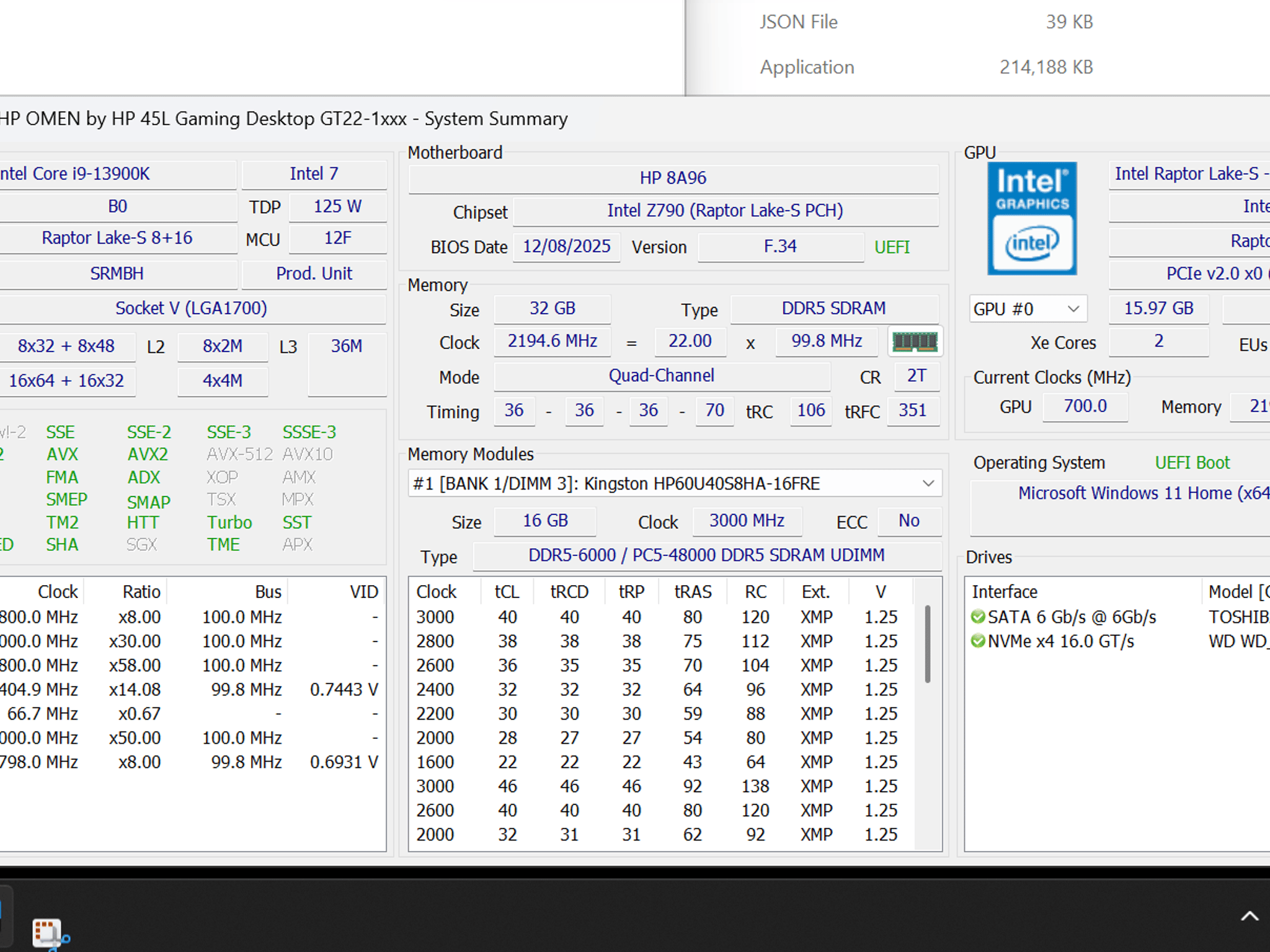Click the tRC value 106
Viewport: 1270px width, 952px height.
[x=810, y=411]
